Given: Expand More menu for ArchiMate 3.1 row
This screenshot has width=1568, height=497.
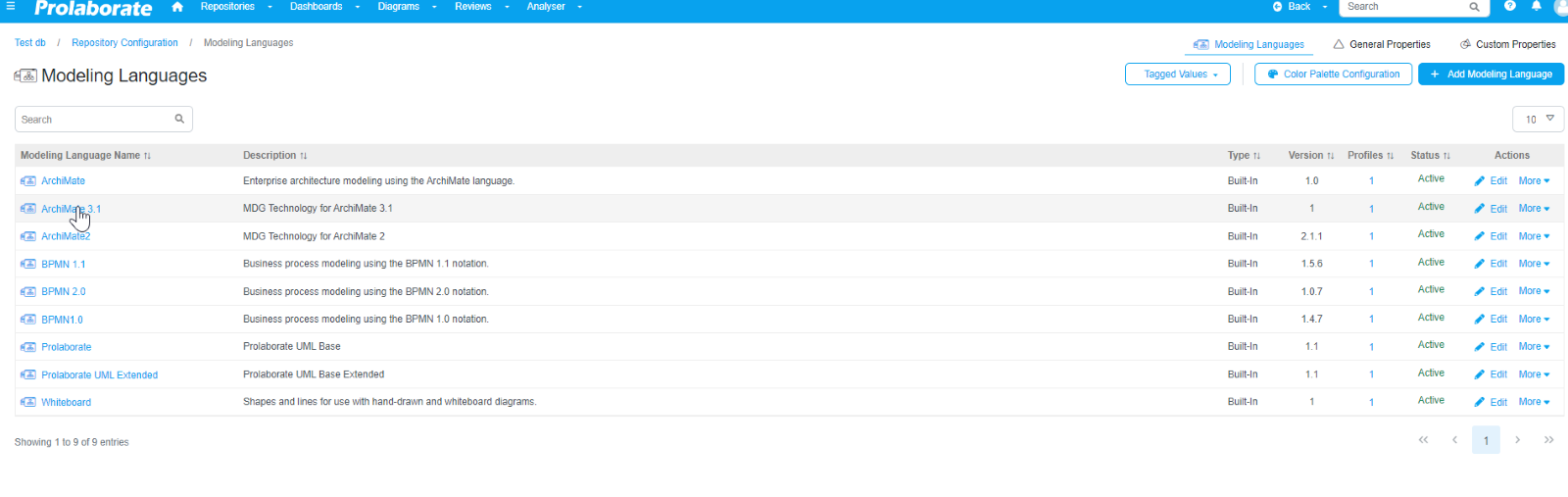Looking at the screenshot, I should coord(1534,209).
